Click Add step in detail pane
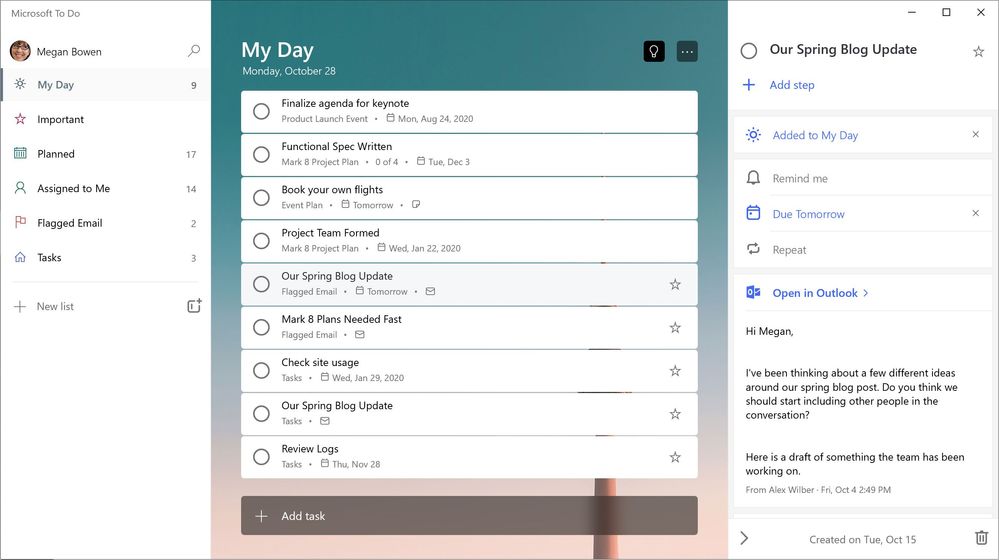 (x=792, y=85)
